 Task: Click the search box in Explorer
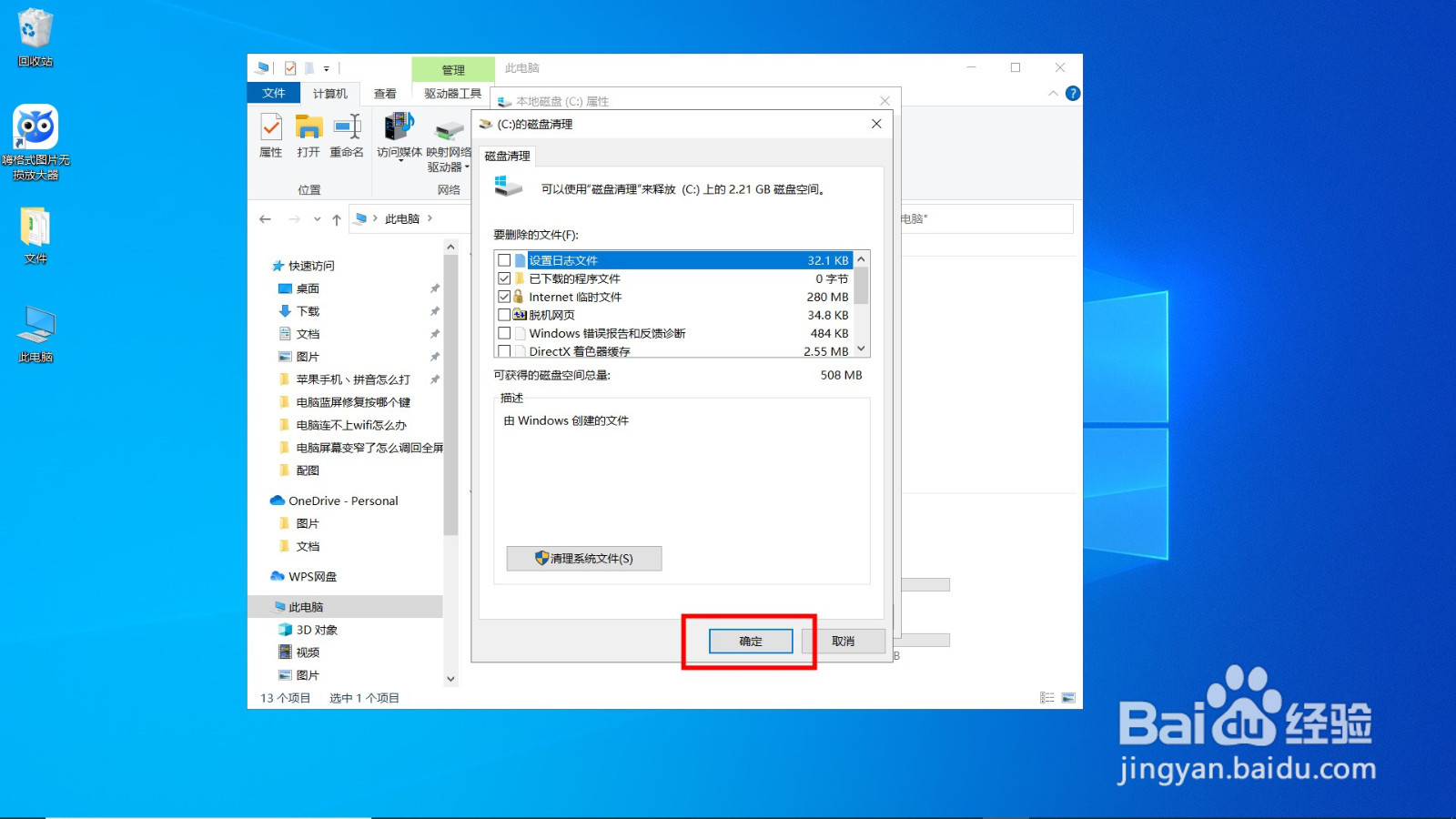pyautogui.click(x=986, y=219)
